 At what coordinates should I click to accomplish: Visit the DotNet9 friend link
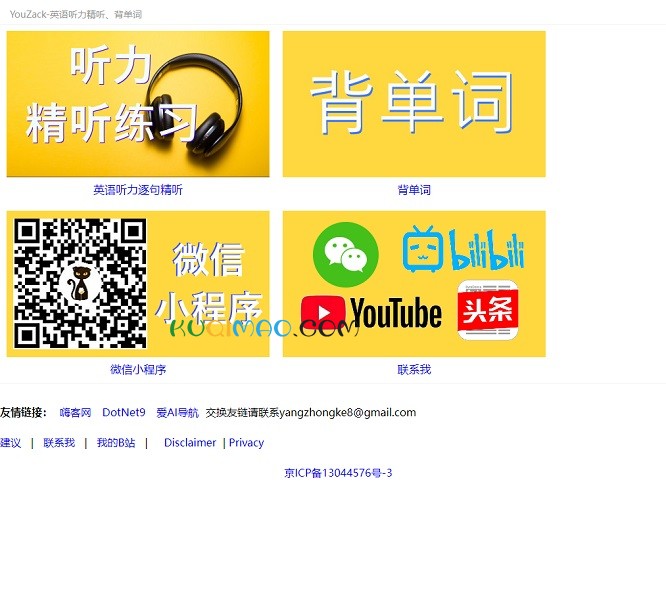[x=124, y=412]
